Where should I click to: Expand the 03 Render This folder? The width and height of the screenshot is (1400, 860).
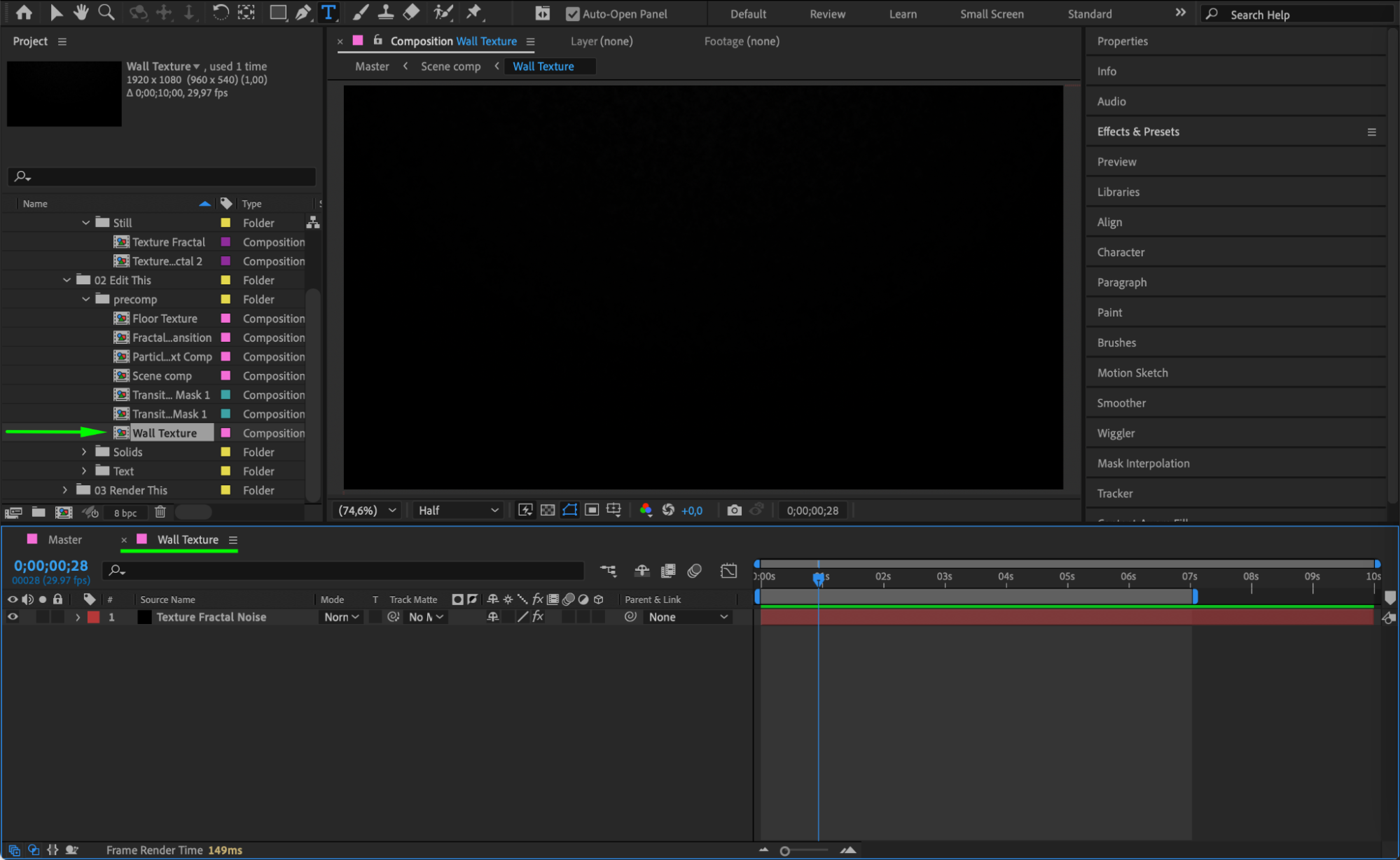tap(65, 490)
